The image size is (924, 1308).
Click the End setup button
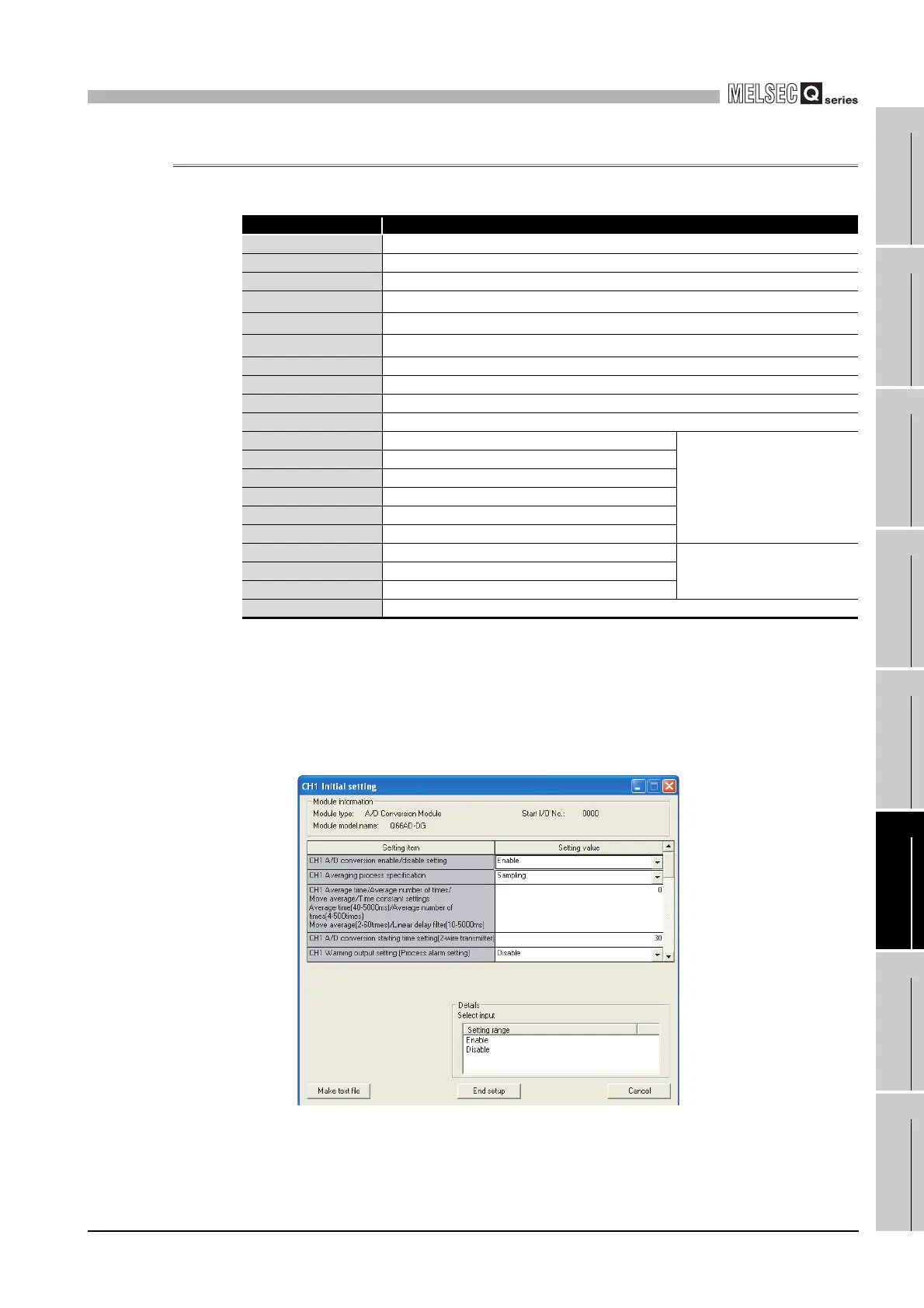coord(488,1091)
